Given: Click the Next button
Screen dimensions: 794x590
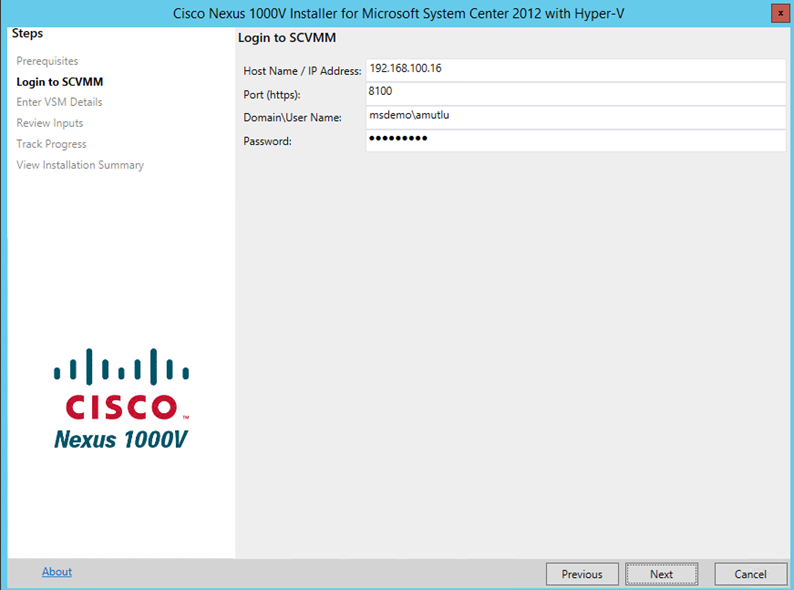Looking at the screenshot, I should point(661,574).
